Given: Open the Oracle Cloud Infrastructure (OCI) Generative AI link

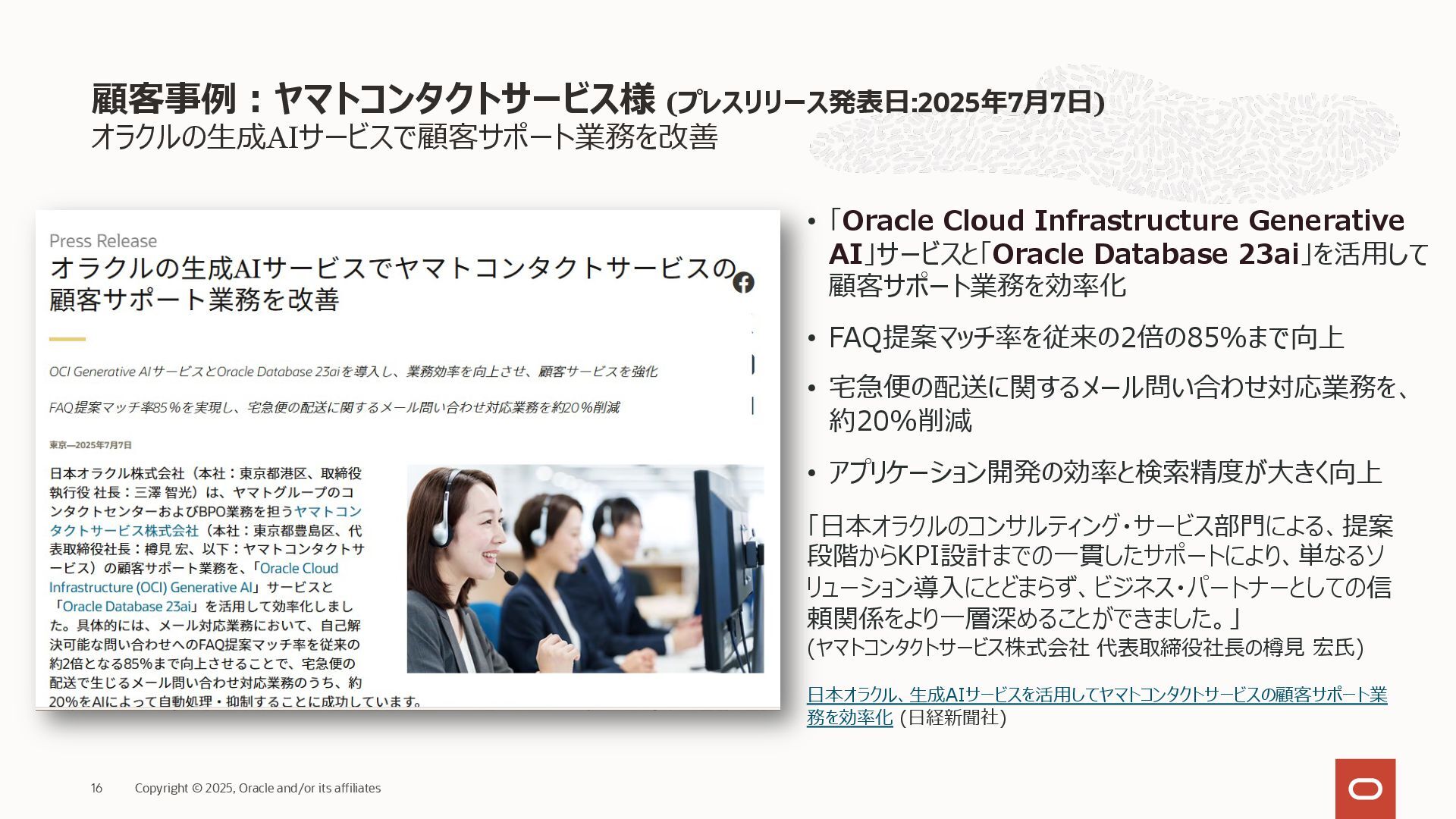Looking at the screenshot, I should point(150,588).
